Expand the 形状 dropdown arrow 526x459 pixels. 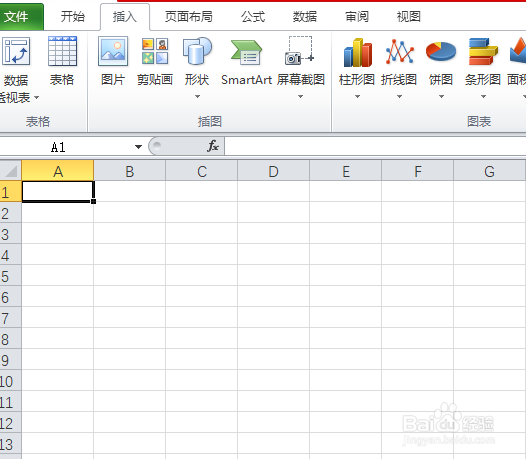click(x=198, y=97)
